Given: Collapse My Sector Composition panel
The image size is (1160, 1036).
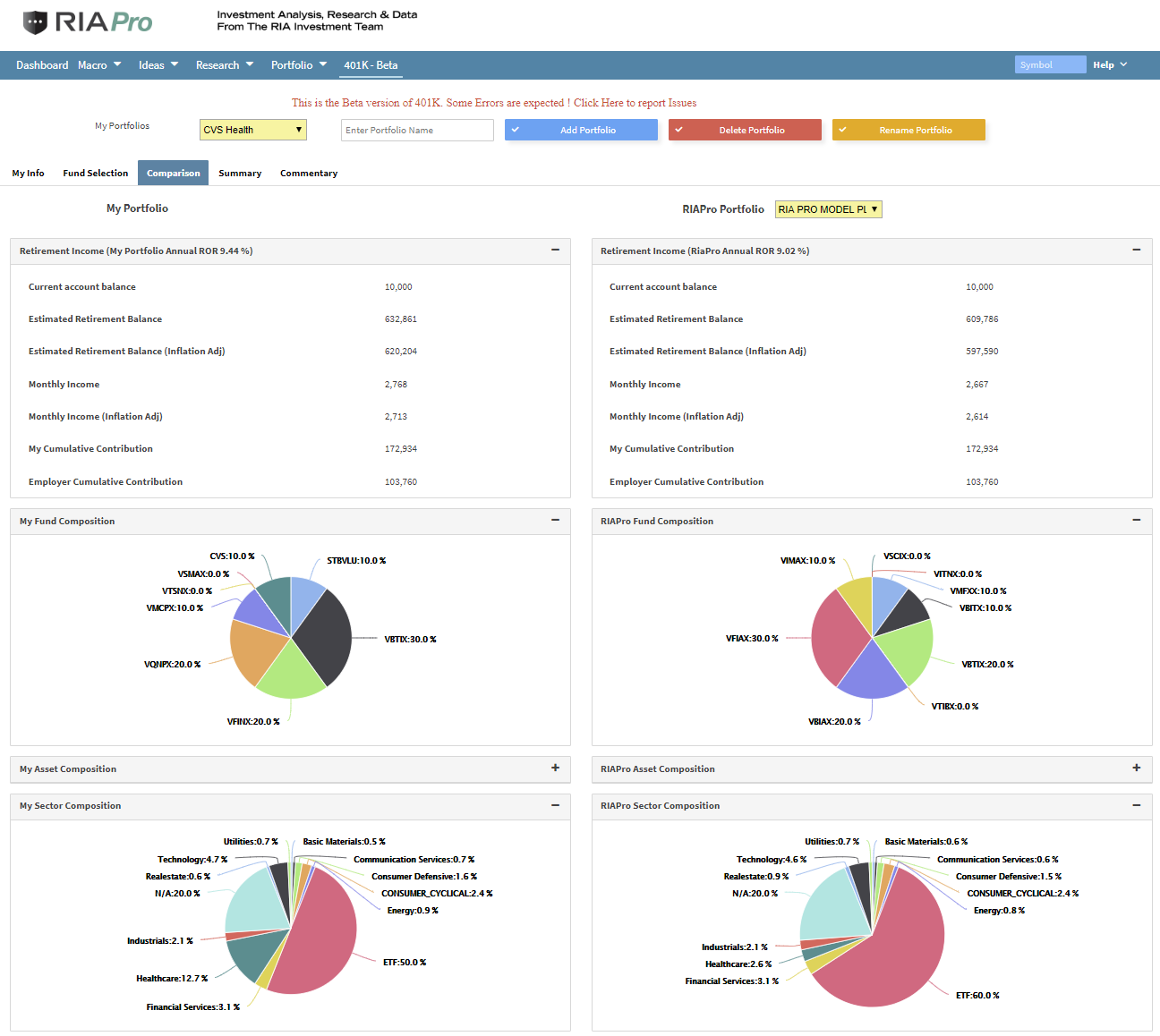Looking at the screenshot, I should coord(555,805).
